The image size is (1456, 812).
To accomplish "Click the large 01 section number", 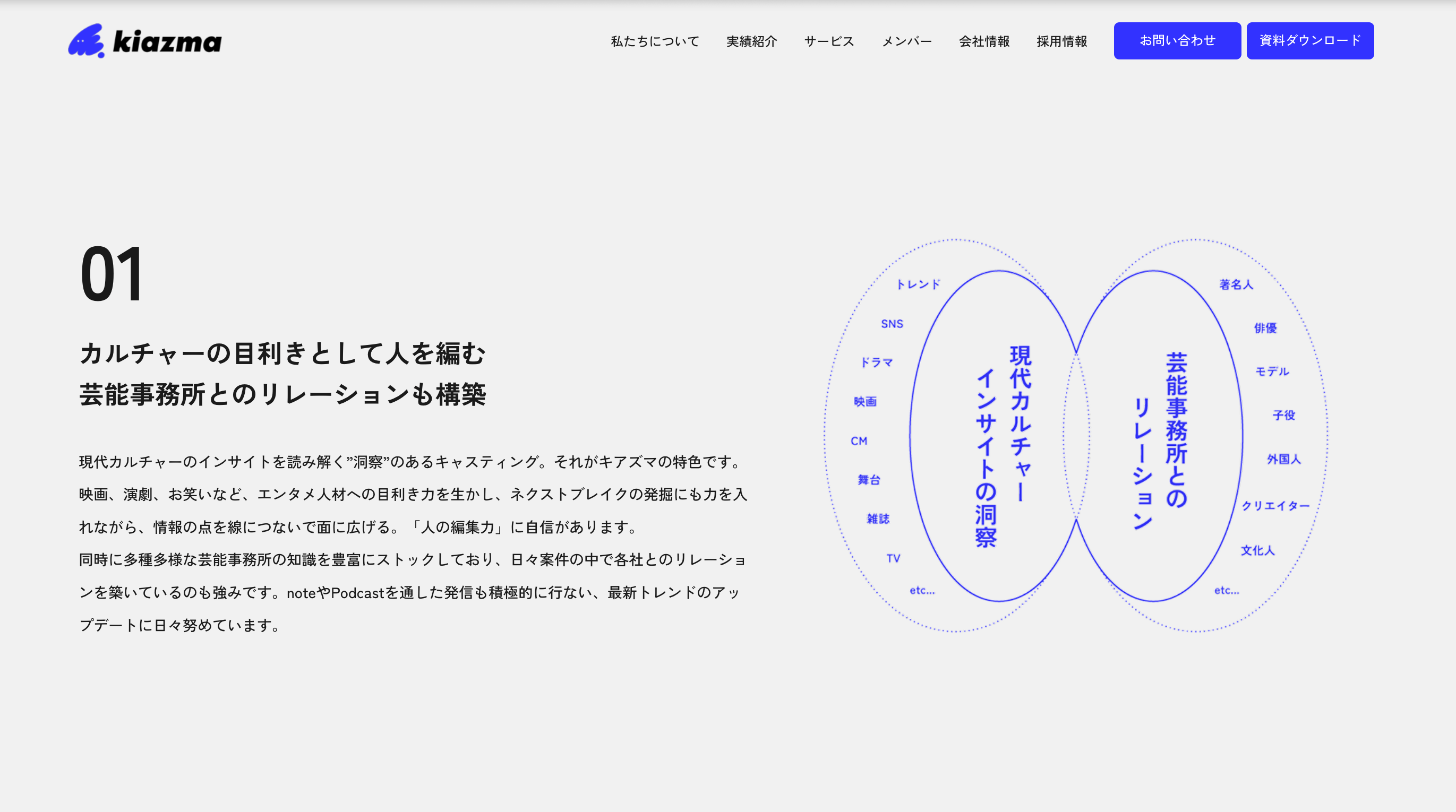I will coord(112,274).
